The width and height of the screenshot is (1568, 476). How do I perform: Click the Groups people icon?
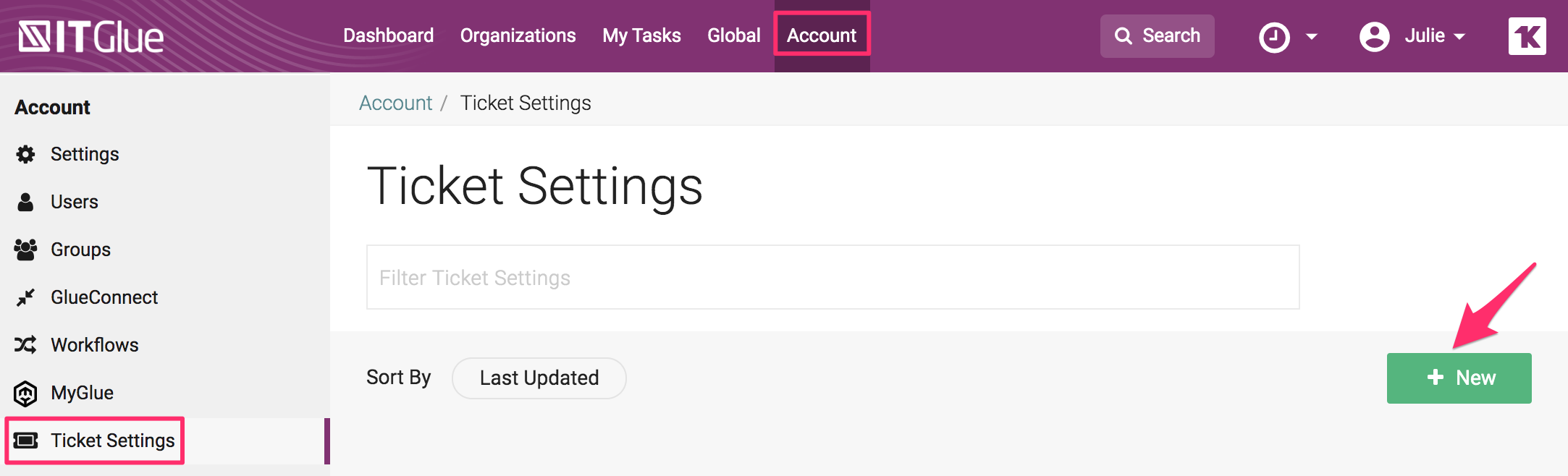(x=25, y=249)
